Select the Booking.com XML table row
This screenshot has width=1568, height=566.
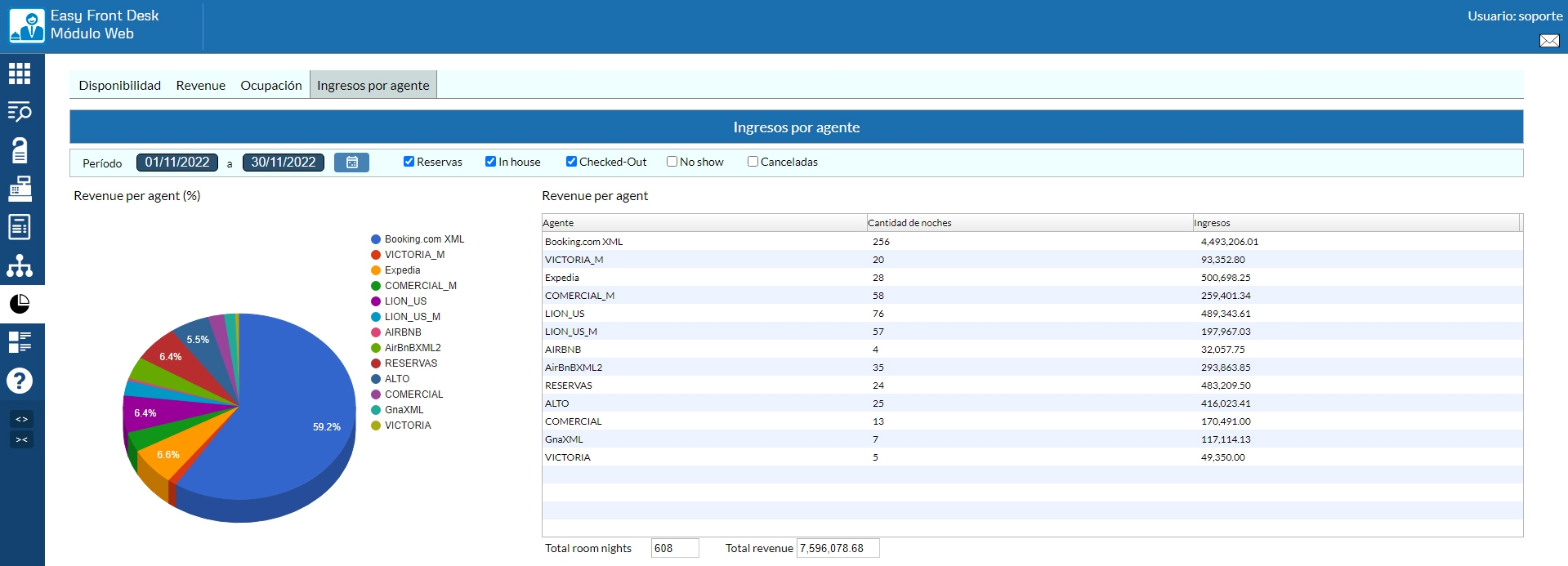[x=1032, y=242]
